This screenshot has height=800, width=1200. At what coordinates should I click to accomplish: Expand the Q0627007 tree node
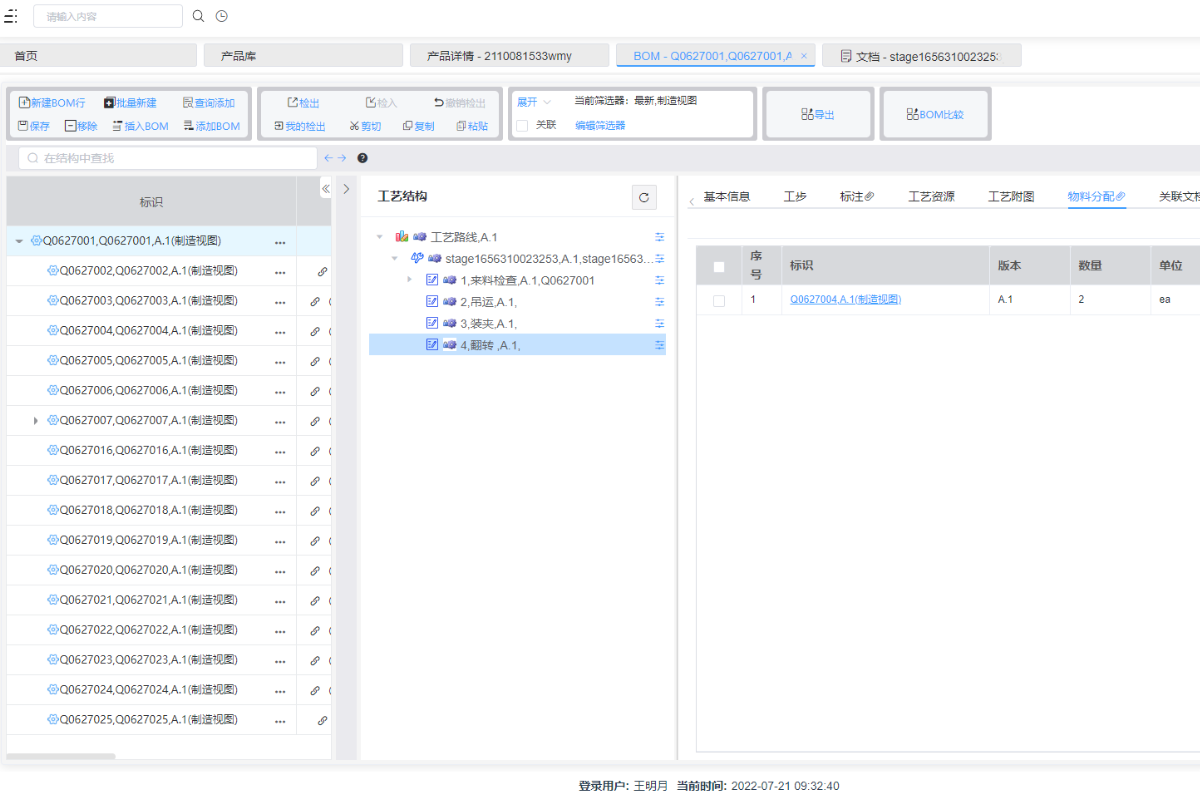(36, 421)
